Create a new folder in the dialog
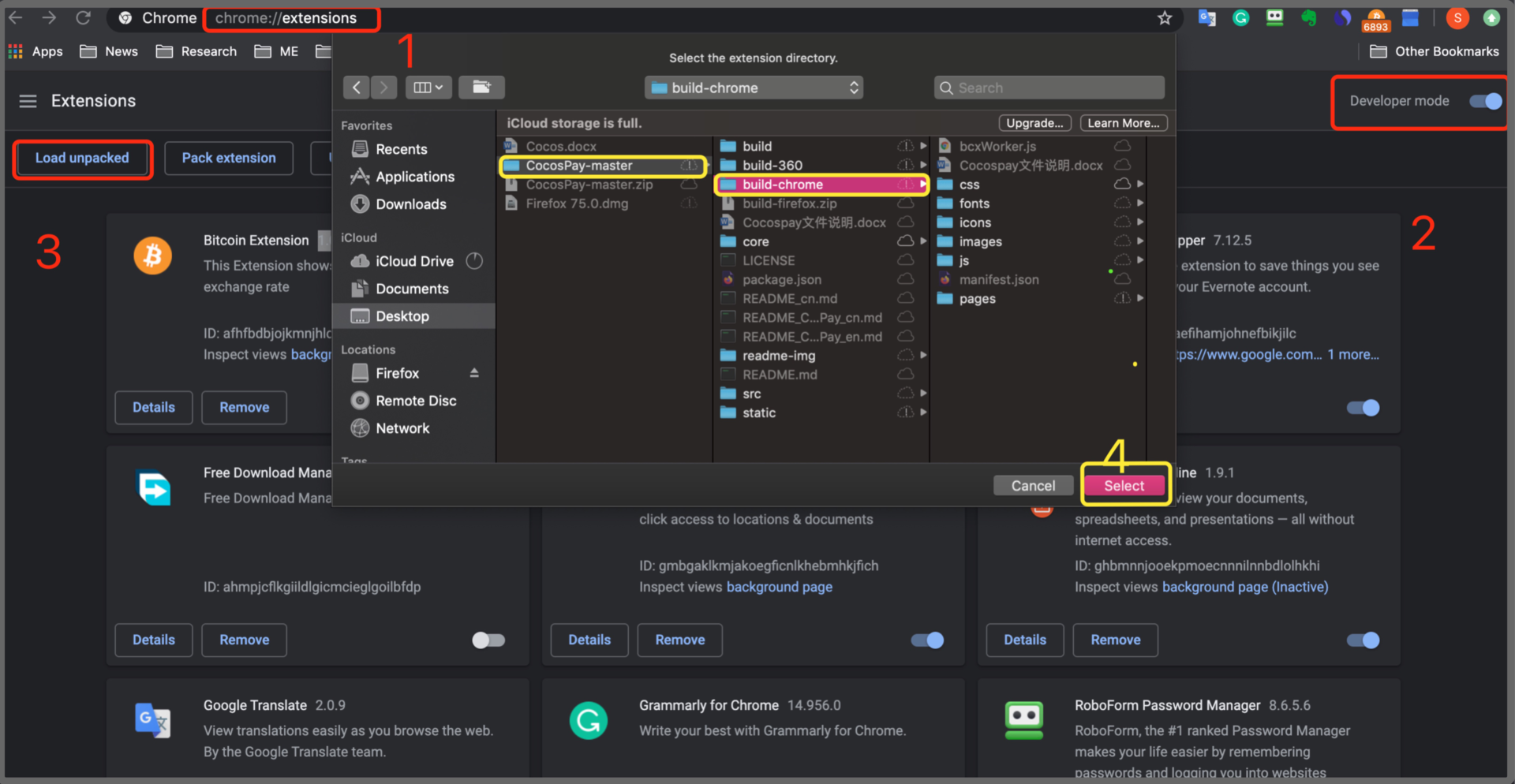This screenshot has height=784, width=1515. click(x=482, y=88)
